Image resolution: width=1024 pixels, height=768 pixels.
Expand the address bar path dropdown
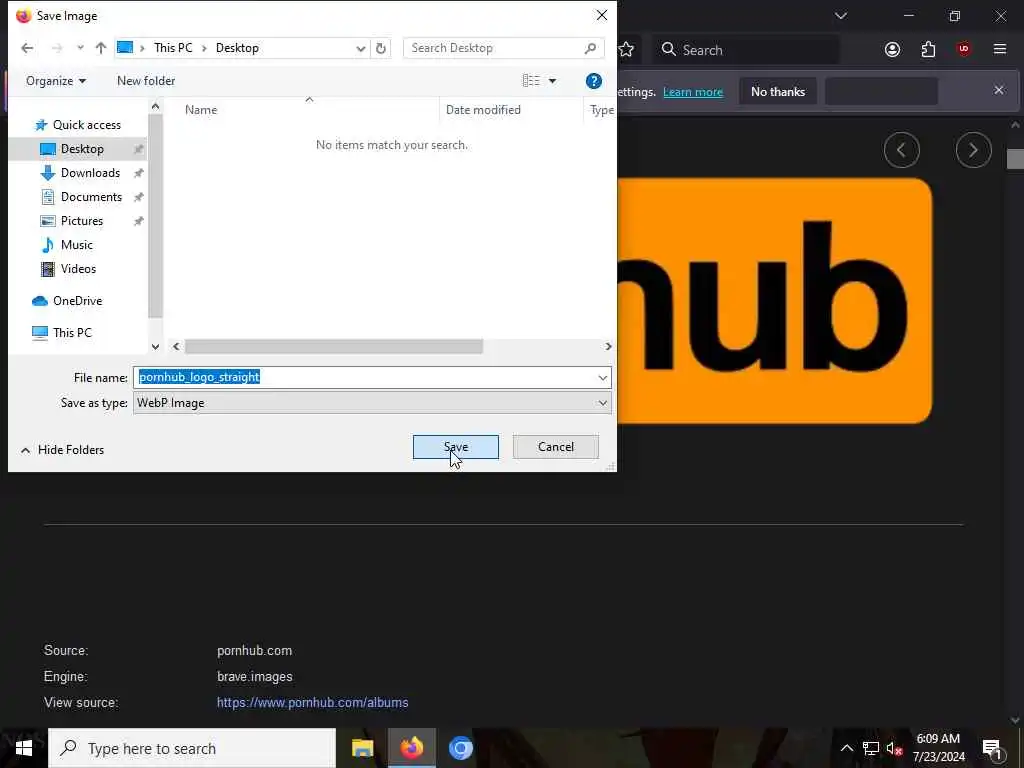click(x=360, y=48)
